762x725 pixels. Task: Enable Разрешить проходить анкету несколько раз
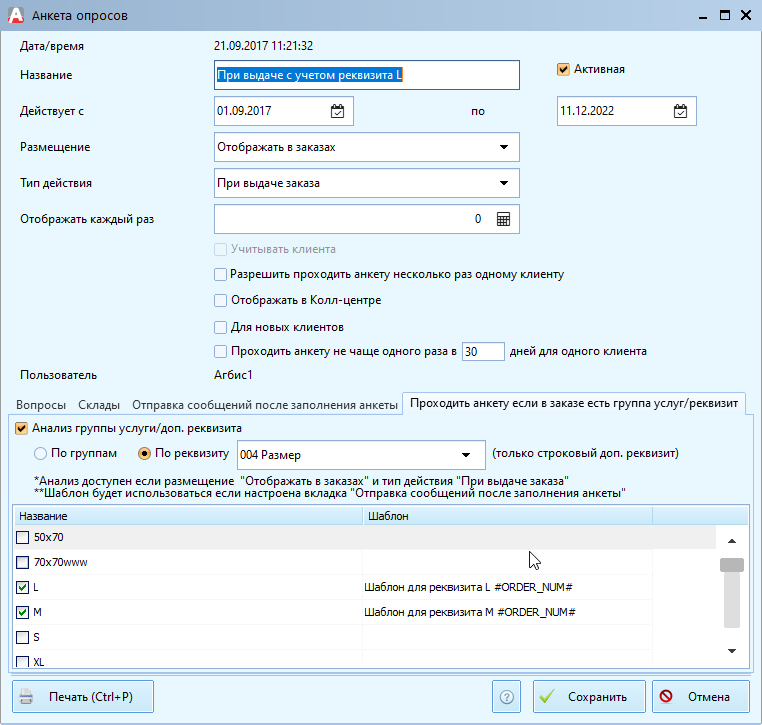(x=220, y=275)
